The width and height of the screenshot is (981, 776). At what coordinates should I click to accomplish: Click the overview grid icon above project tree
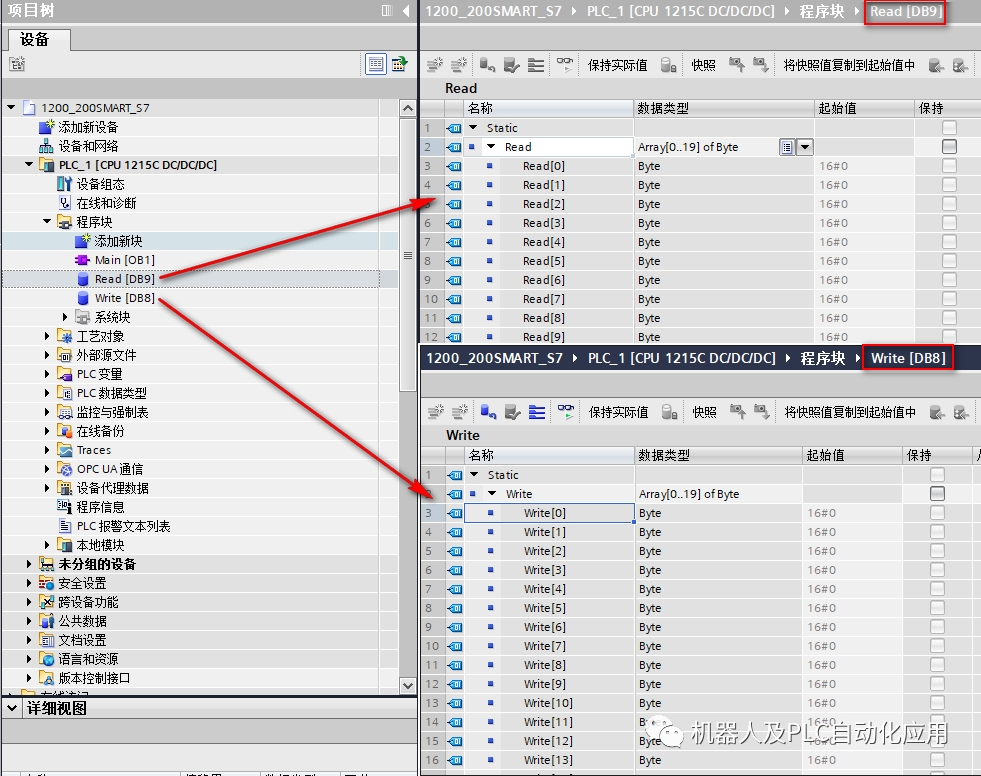coord(376,63)
